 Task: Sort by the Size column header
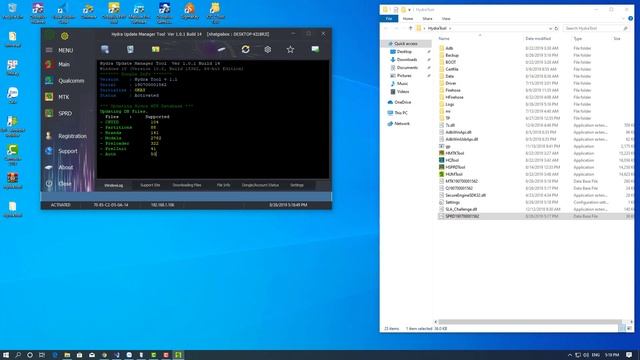(x=617, y=39)
